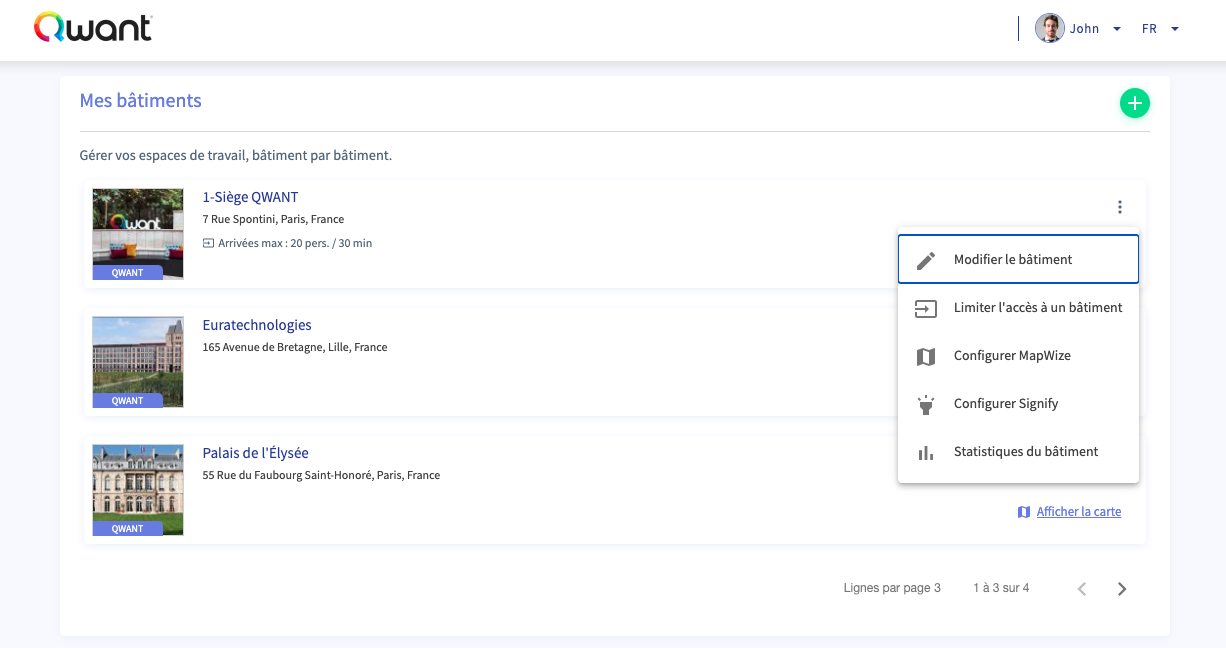The width and height of the screenshot is (1226, 648).
Task: Open FR language dropdown
Action: (x=1161, y=29)
